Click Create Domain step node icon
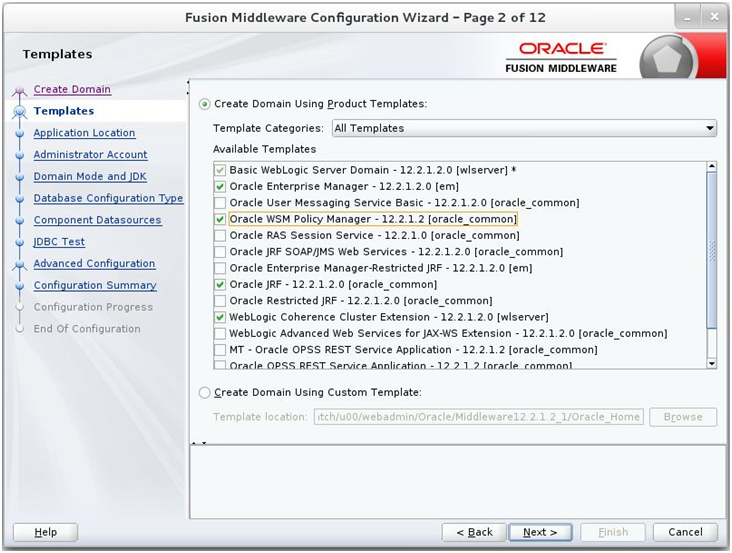 click(x=20, y=90)
